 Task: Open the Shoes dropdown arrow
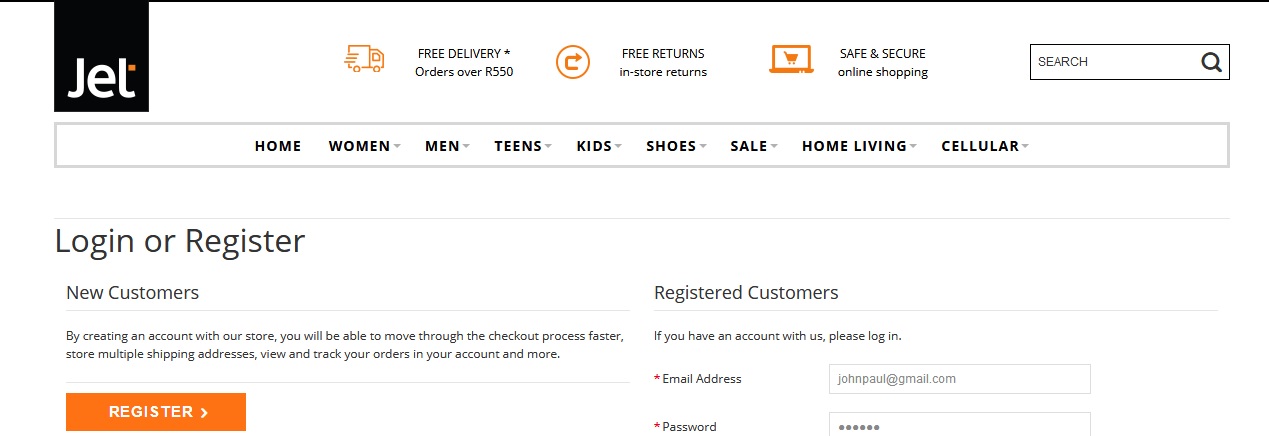pos(702,146)
